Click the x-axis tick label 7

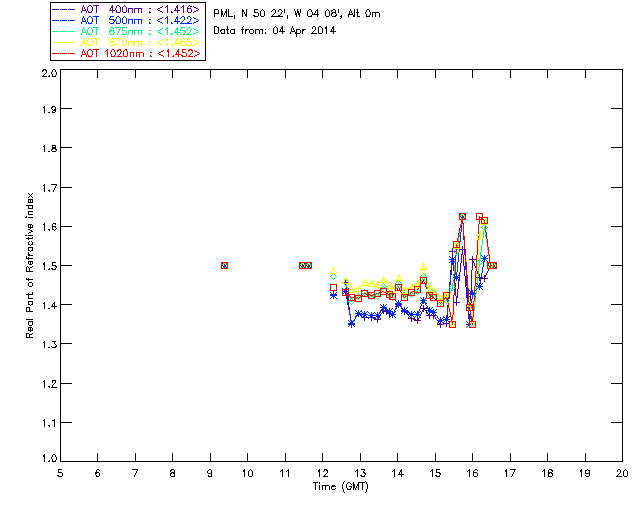pos(135,473)
